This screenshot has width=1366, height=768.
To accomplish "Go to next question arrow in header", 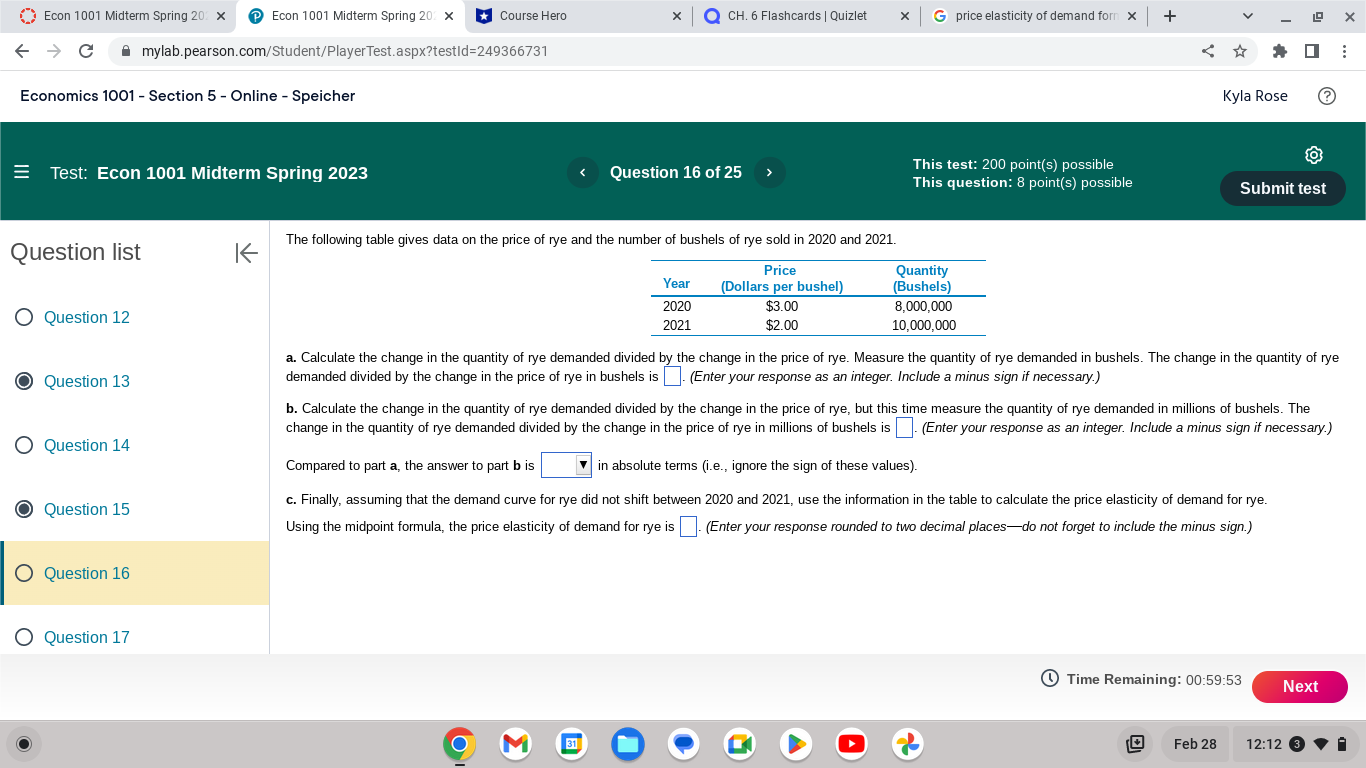I will 769,172.
